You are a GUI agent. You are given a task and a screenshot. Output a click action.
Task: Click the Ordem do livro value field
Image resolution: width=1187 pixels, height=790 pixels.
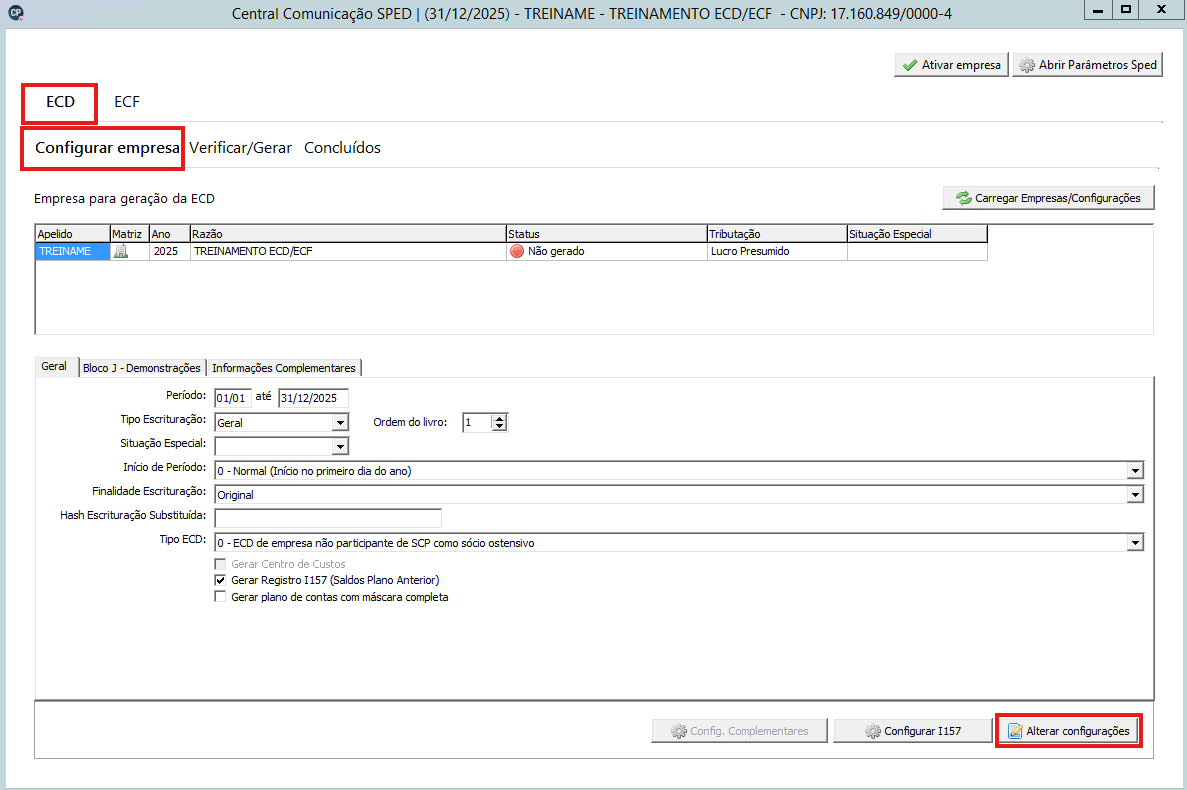(477, 422)
